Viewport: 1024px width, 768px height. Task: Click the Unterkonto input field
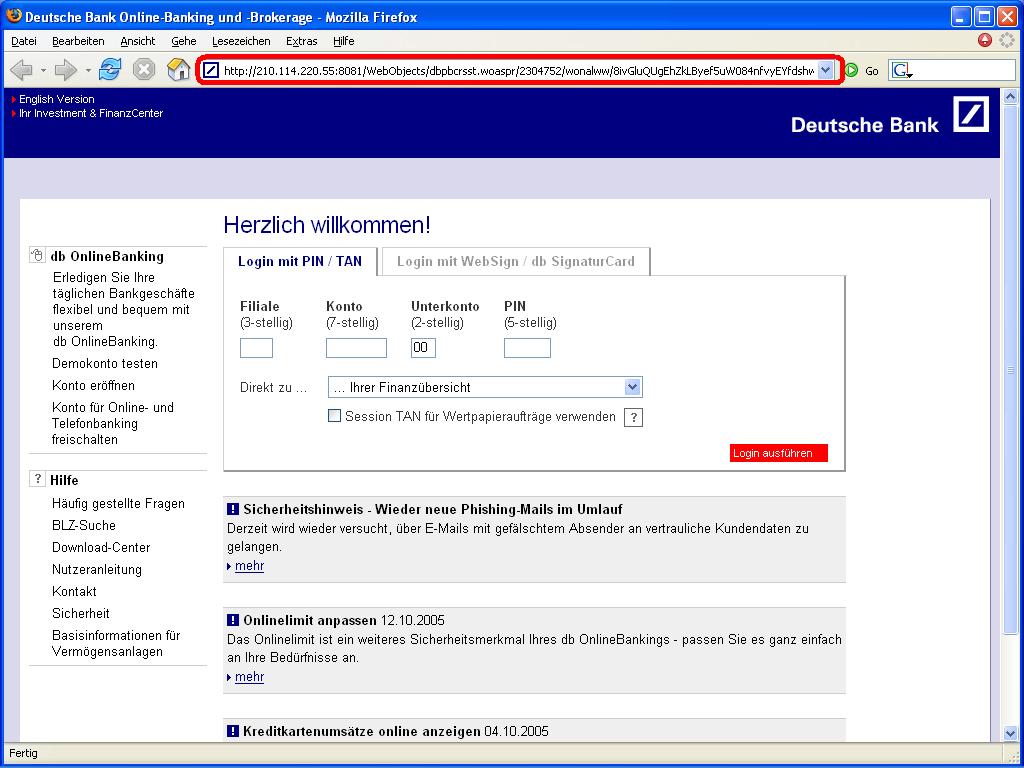tap(423, 348)
